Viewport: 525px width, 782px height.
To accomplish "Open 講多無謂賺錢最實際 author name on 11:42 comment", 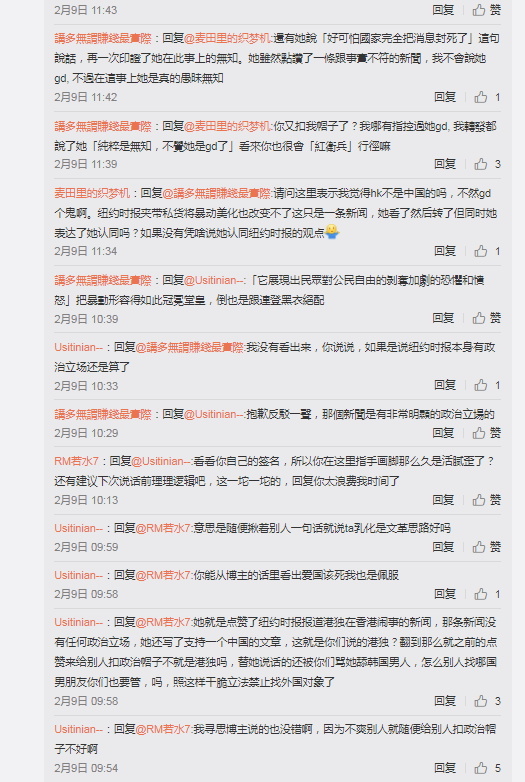I will 103,38.
